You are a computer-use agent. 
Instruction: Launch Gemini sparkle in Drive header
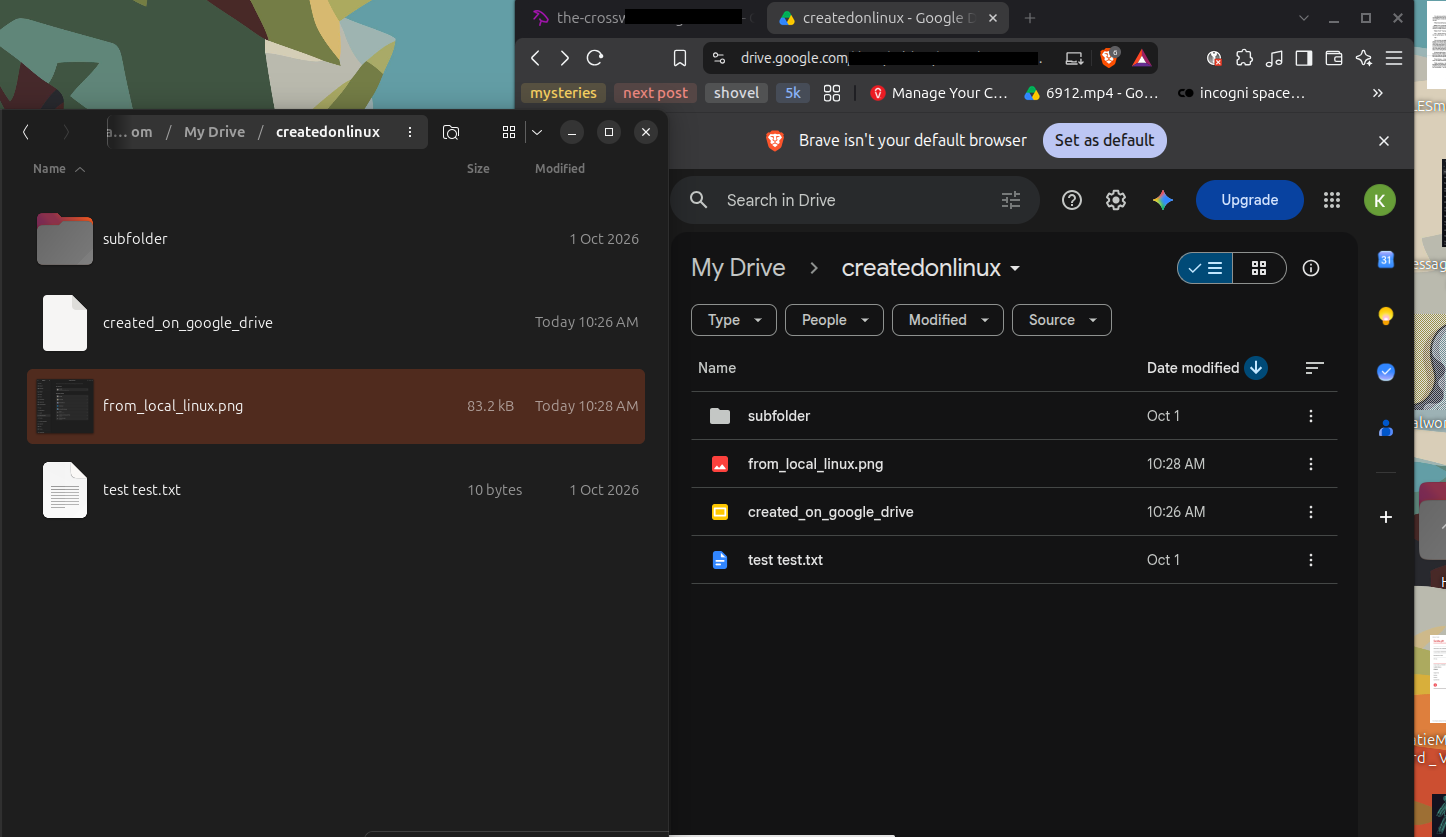pyautogui.click(x=1162, y=200)
